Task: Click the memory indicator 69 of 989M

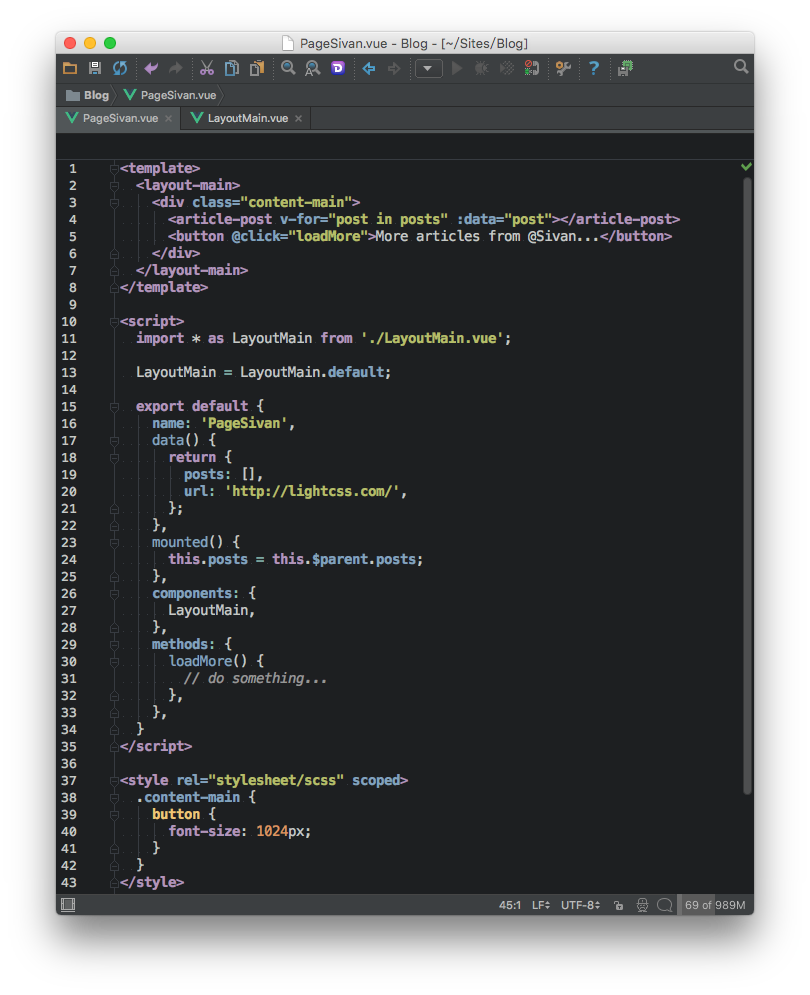Action: pyautogui.click(x=714, y=905)
